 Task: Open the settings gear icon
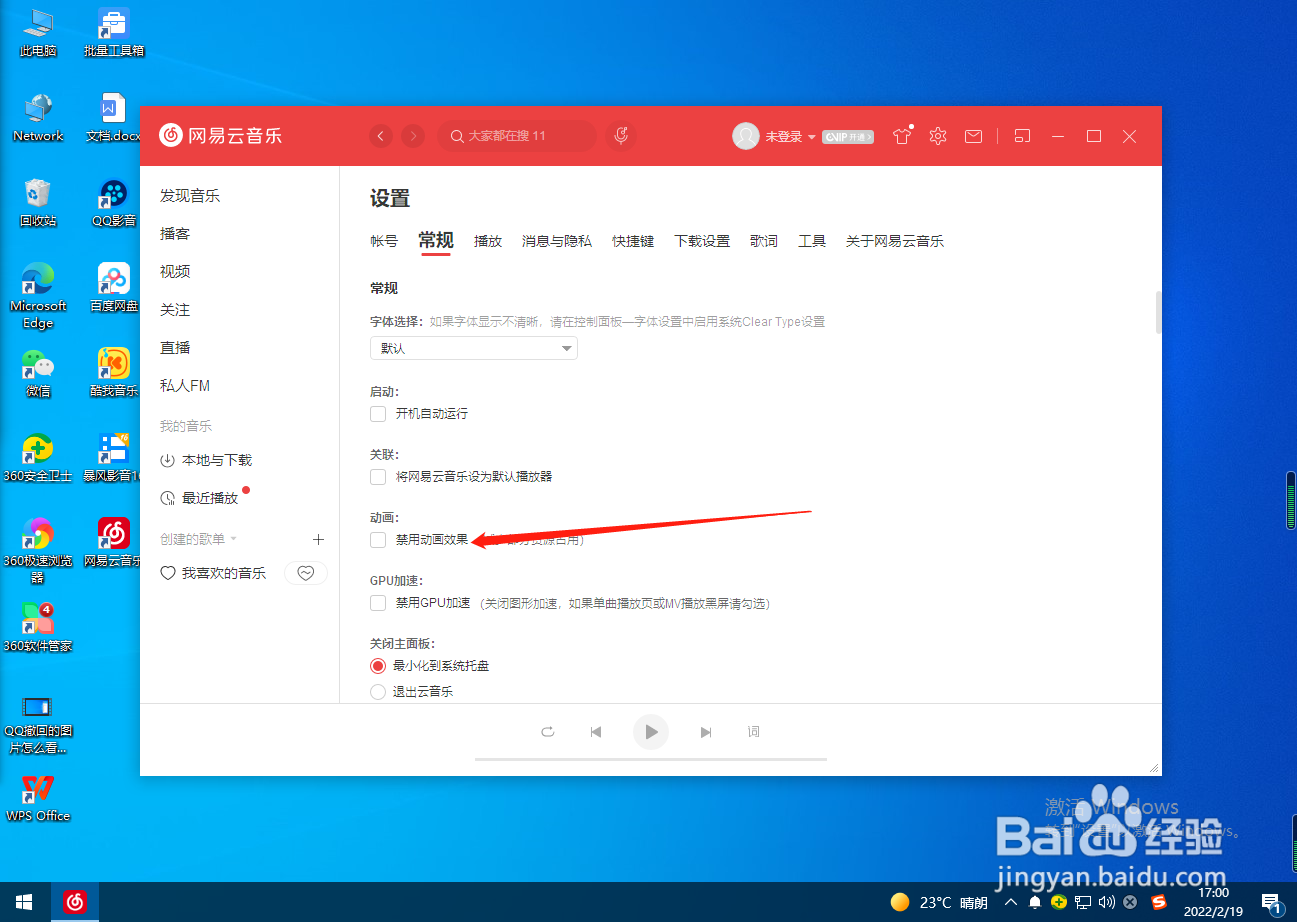point(937,135)
